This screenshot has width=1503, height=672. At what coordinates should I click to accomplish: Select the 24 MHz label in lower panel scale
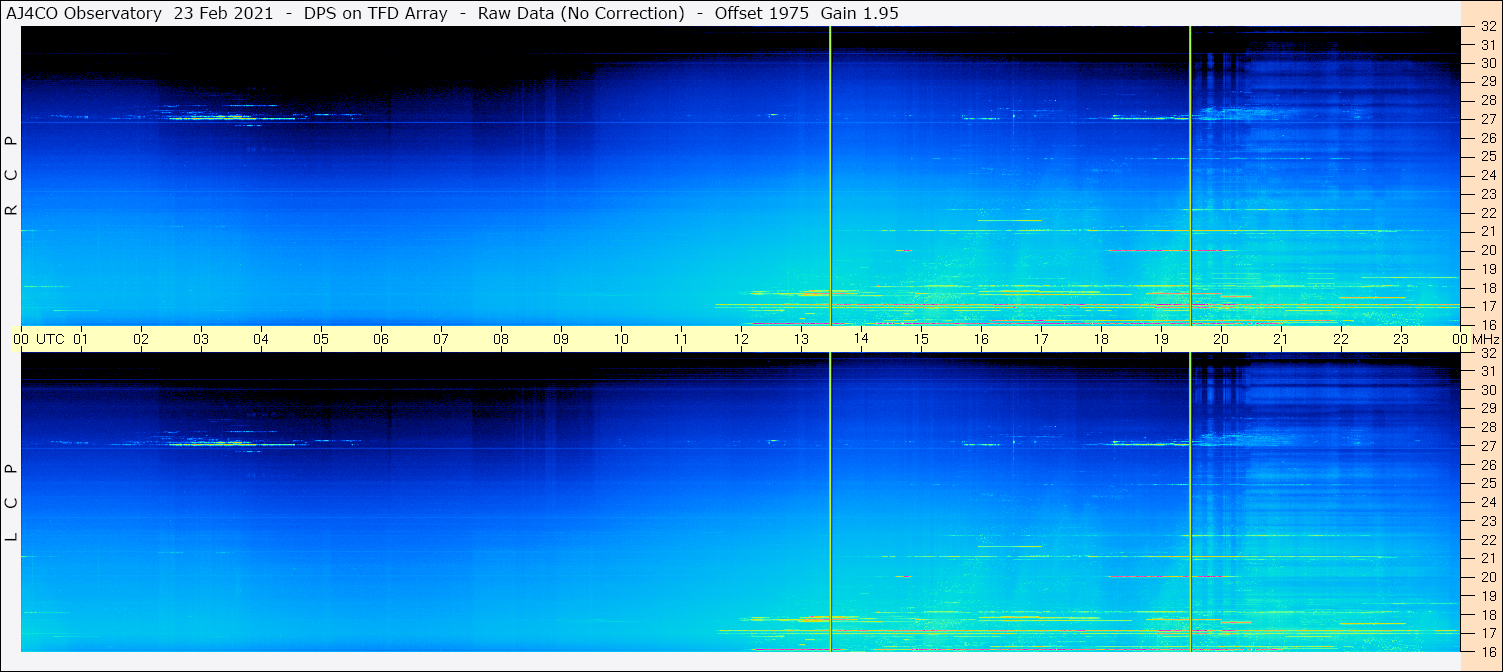(1487, 502)
